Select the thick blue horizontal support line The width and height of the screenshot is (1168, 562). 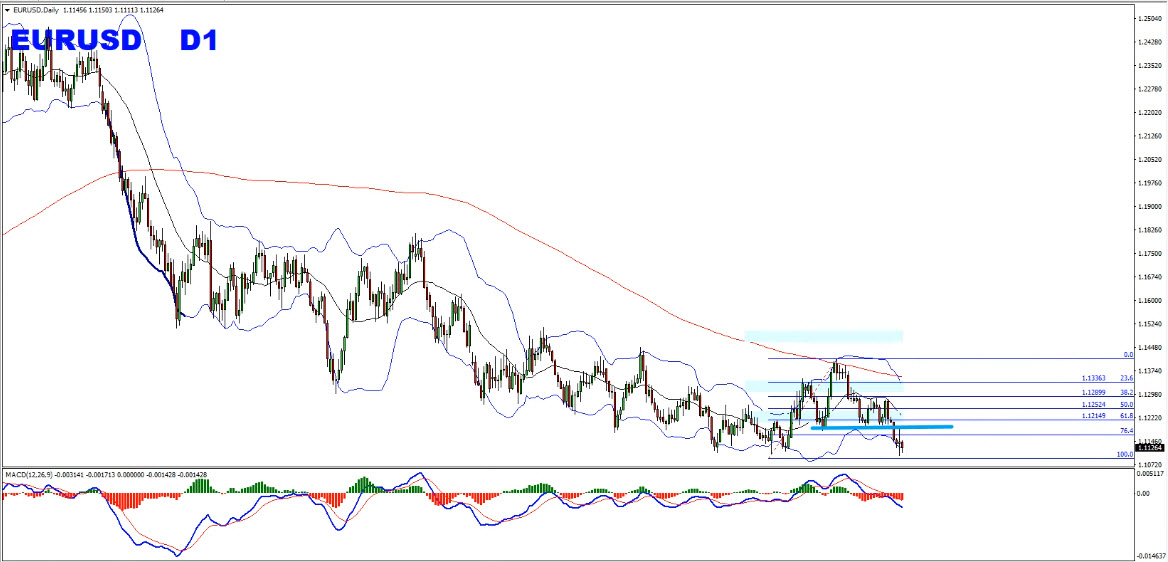tap(880, 427)
